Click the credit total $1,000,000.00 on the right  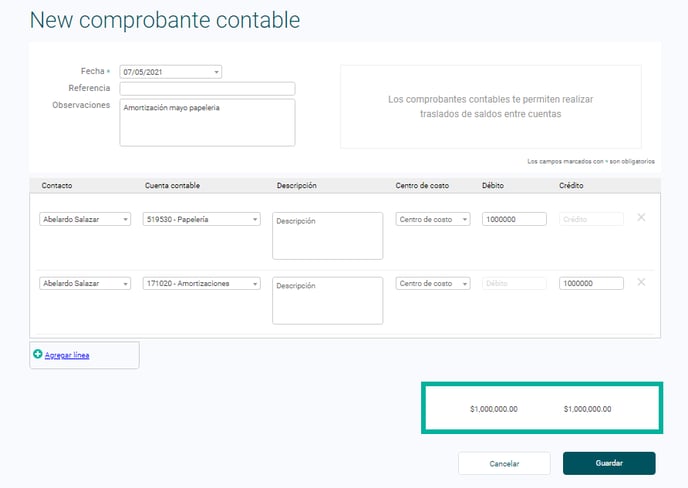click(587, 409)
